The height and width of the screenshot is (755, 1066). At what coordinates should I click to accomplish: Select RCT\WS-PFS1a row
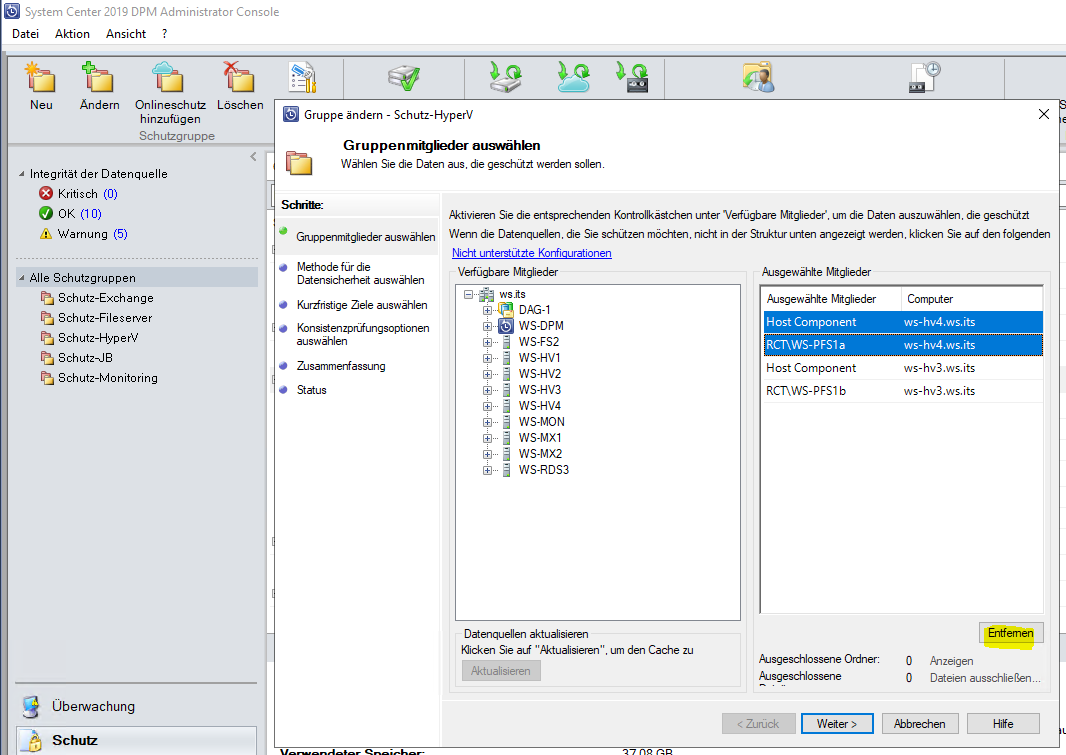pos(902,345)
